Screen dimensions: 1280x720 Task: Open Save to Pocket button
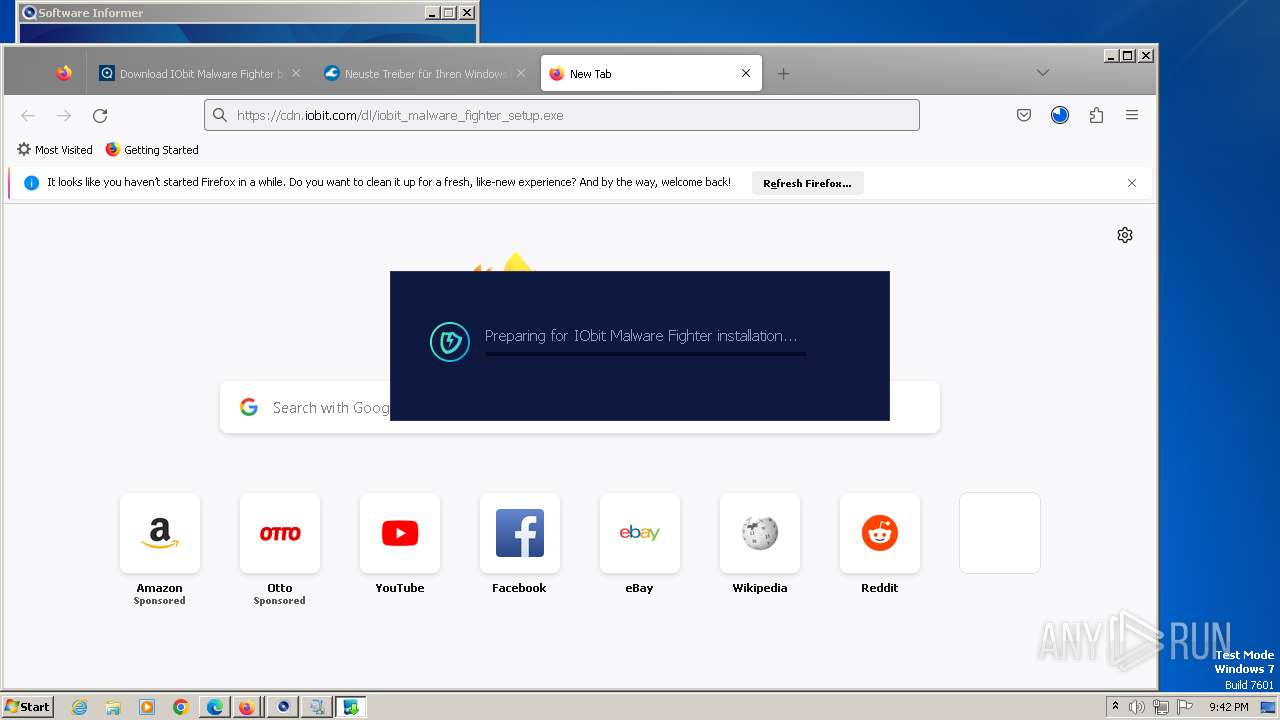(1024, 115)
